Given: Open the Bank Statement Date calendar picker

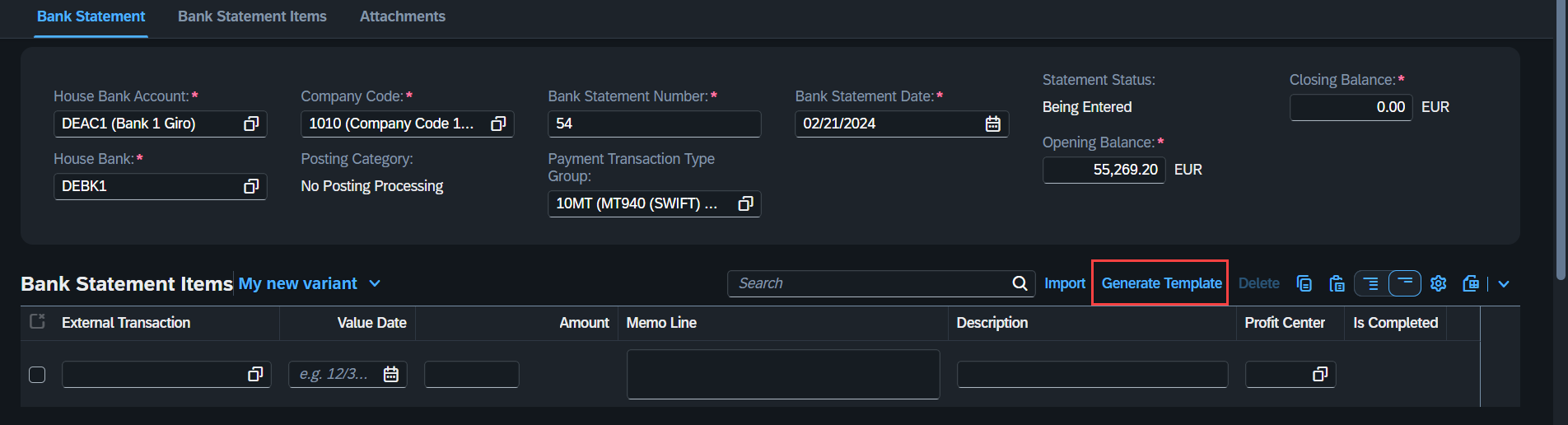Looking at the screenshot, I should click(993, 124).
